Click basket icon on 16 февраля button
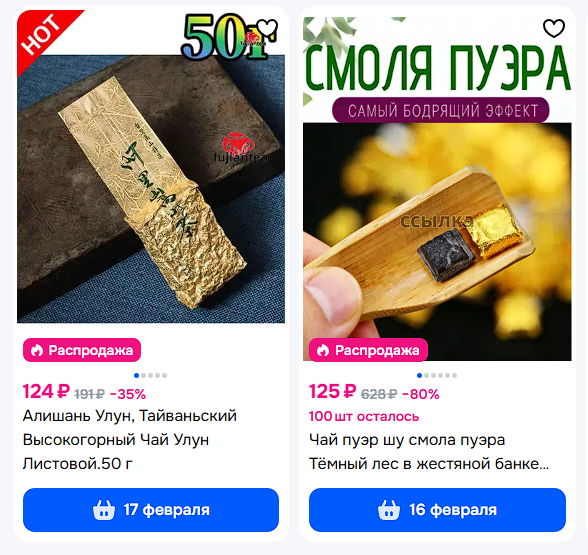The width and height of the screenshot is (588, 555). coord(389,510)
